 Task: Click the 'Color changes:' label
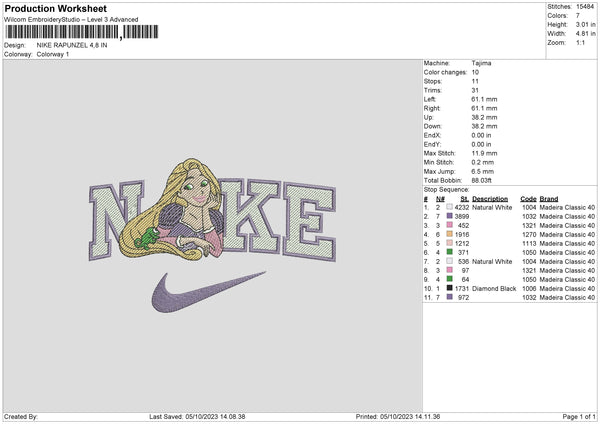(x=445, y=72)
